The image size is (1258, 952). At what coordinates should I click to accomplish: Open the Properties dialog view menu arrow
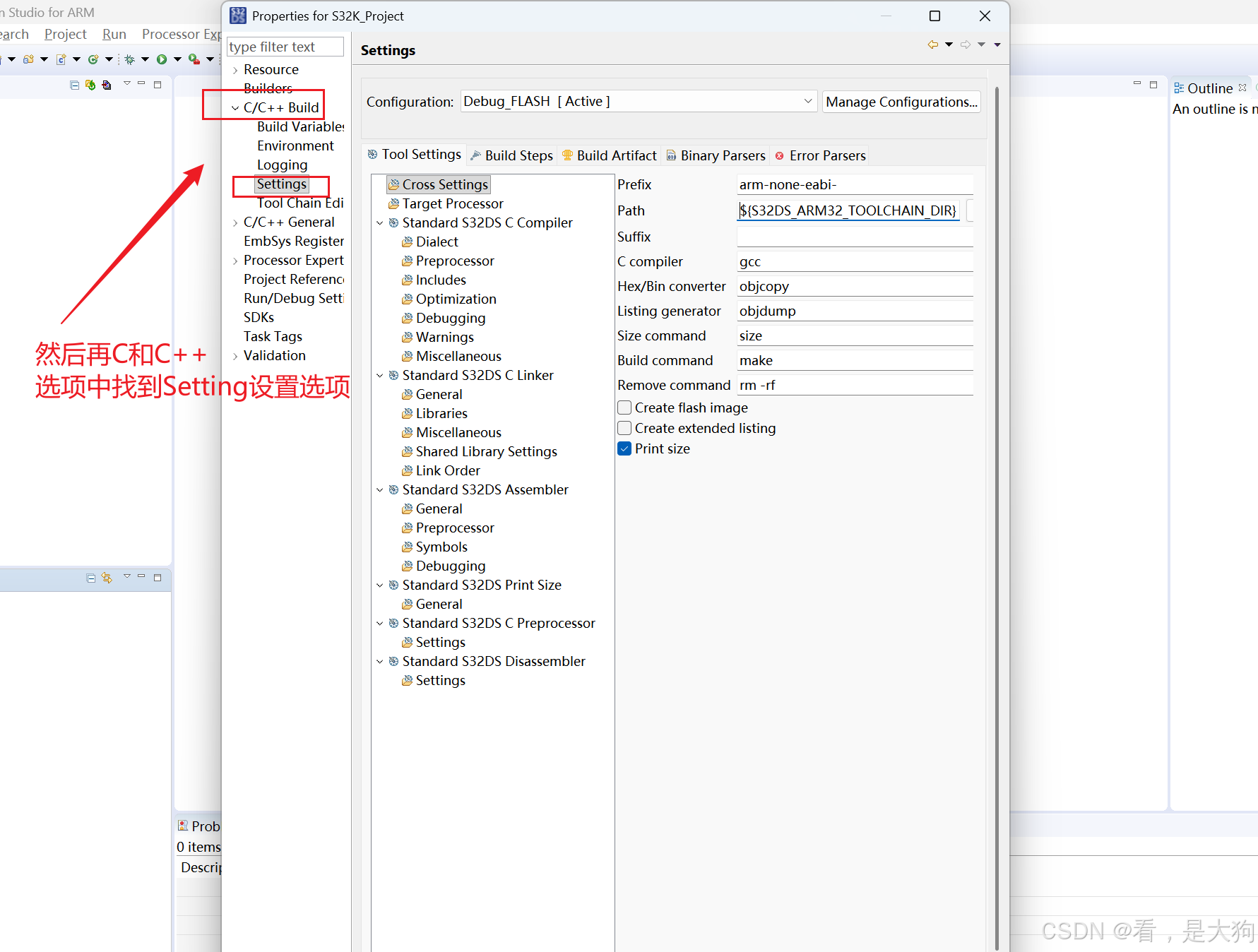click(997, 44)
